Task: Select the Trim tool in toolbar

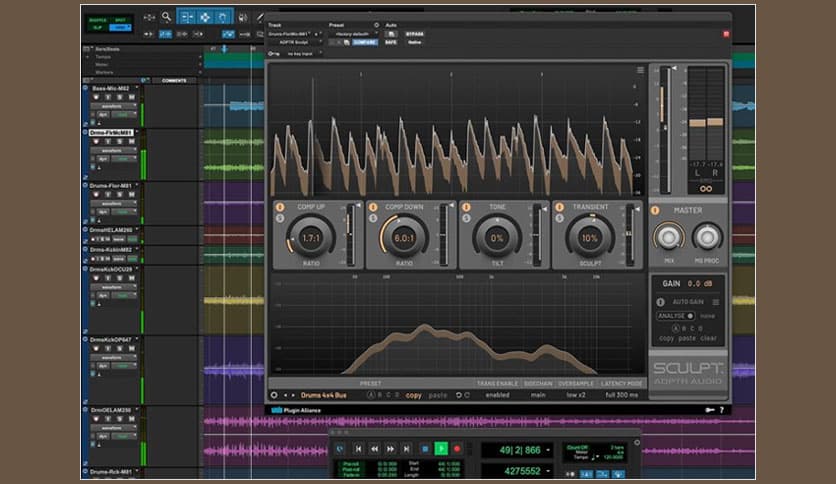Action: [187, 18]
